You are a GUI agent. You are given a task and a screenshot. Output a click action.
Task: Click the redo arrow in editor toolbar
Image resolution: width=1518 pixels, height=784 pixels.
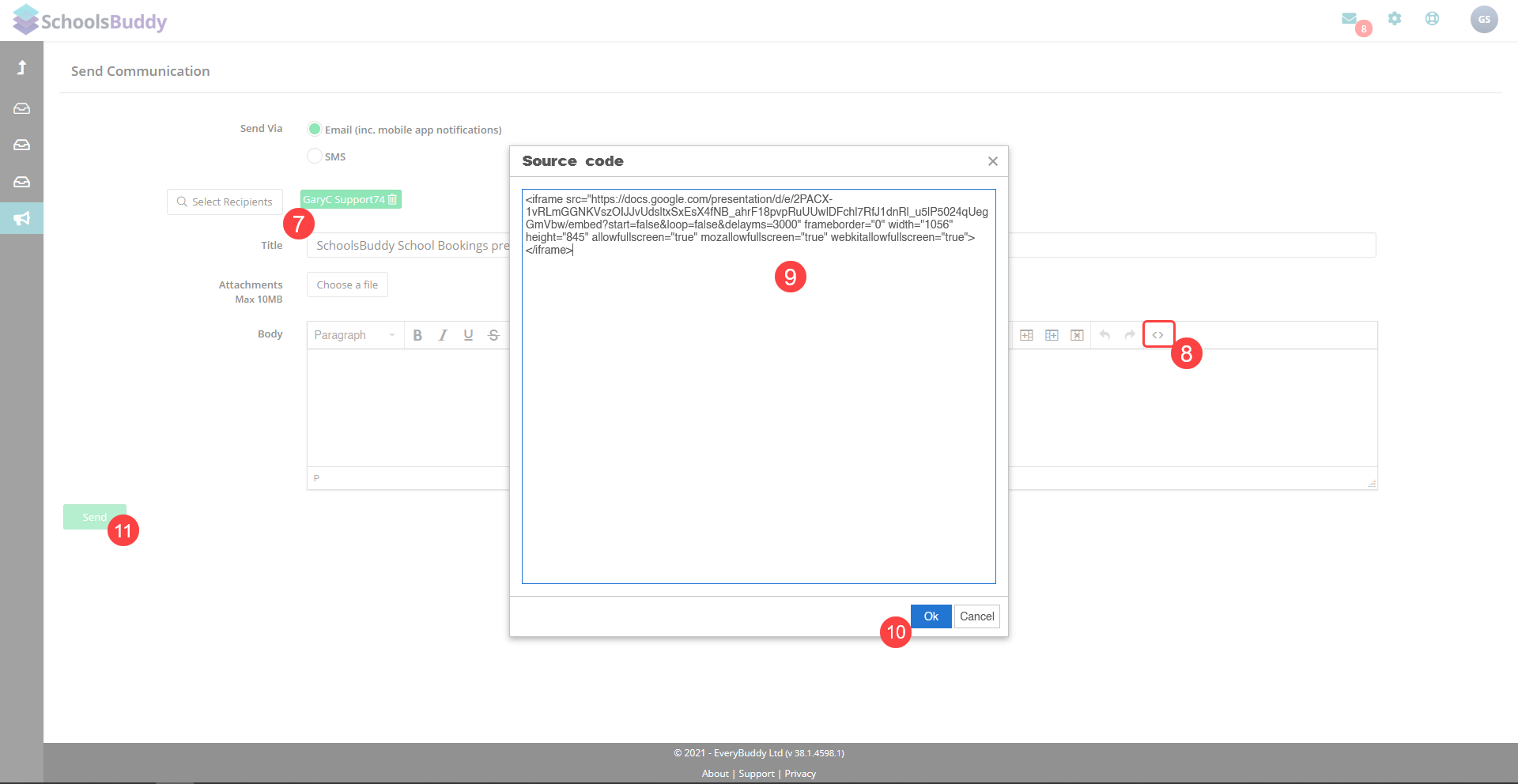pyautogui.click(x=1130, y=335)
